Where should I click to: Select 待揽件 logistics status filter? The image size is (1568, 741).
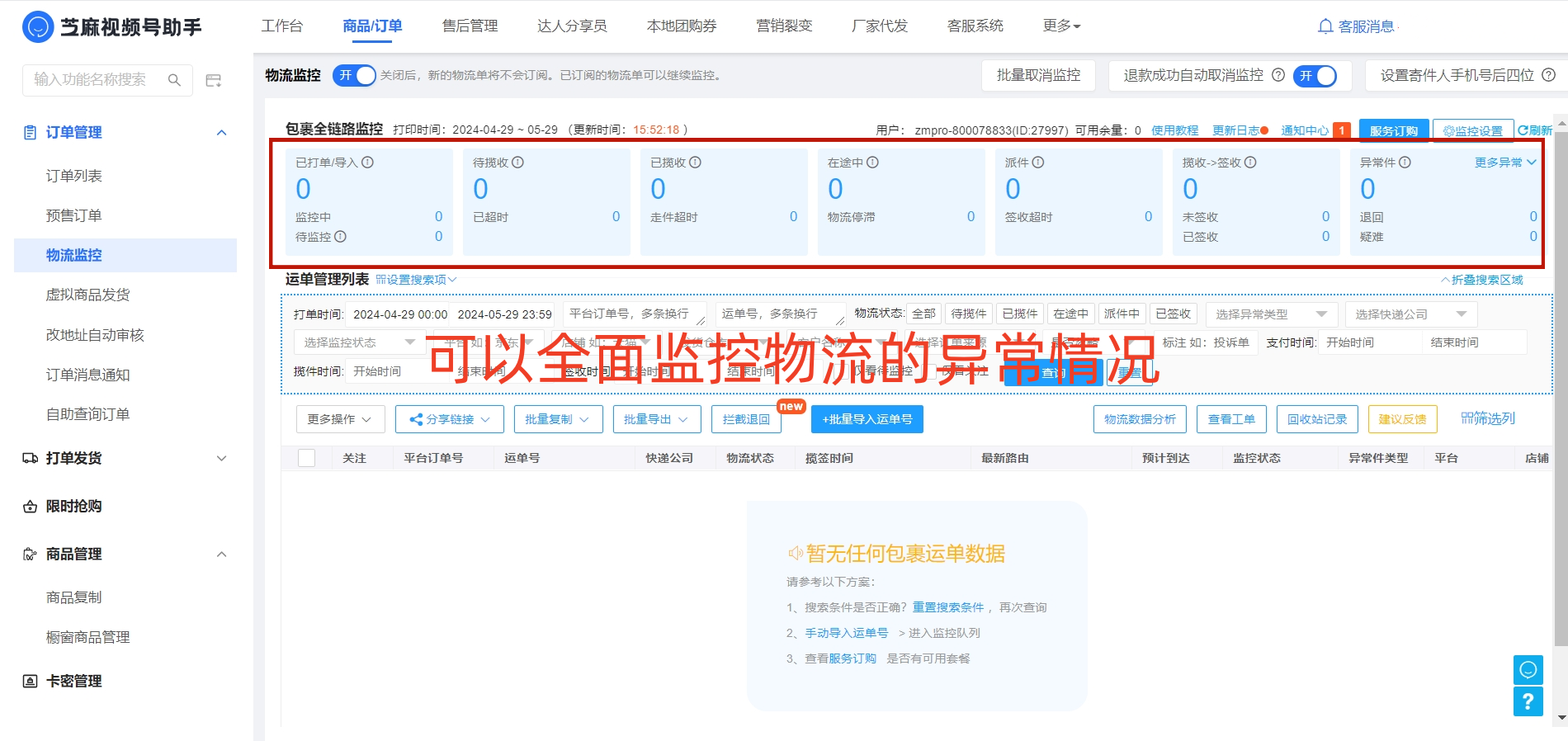coord(969,314)
